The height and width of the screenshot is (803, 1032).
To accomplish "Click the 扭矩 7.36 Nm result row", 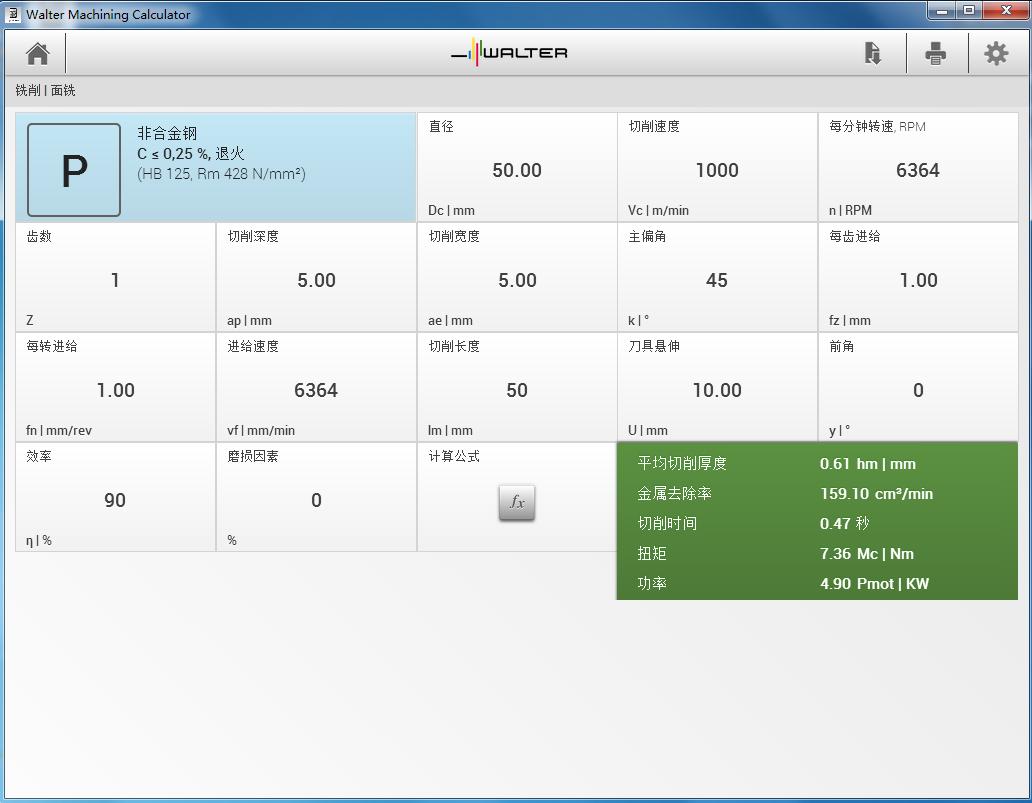I will tap(817, 554).
